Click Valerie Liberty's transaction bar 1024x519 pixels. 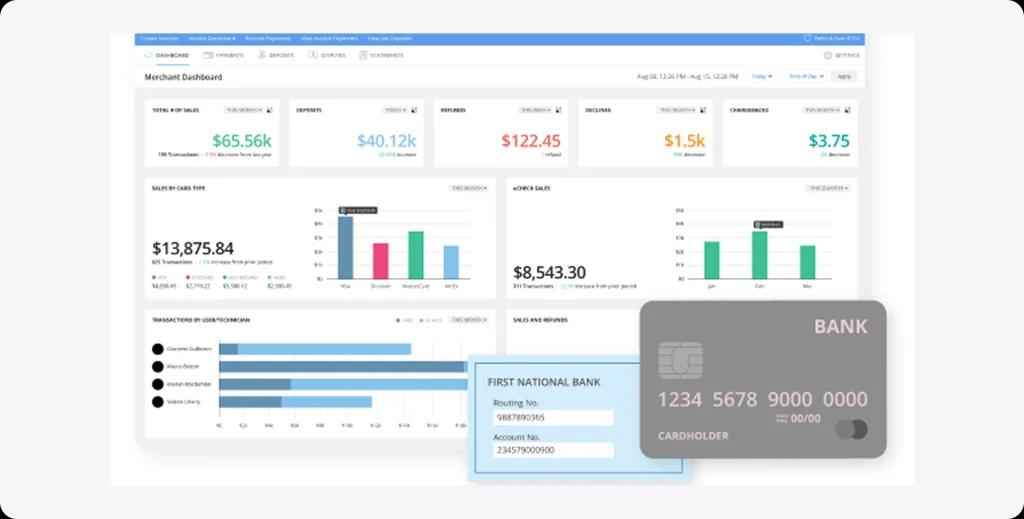click(x=295, y=402)
